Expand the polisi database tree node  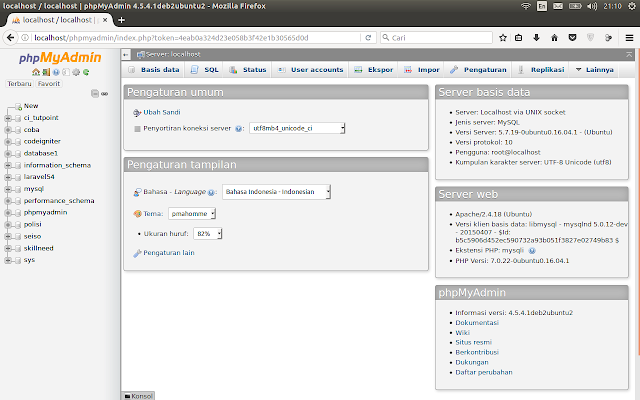[8, 225]
